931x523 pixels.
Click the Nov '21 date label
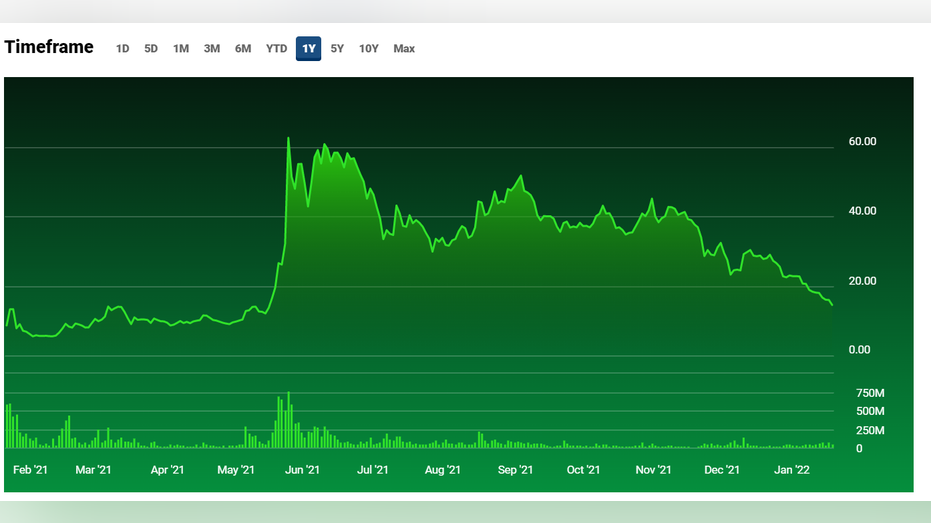(653, 470)
